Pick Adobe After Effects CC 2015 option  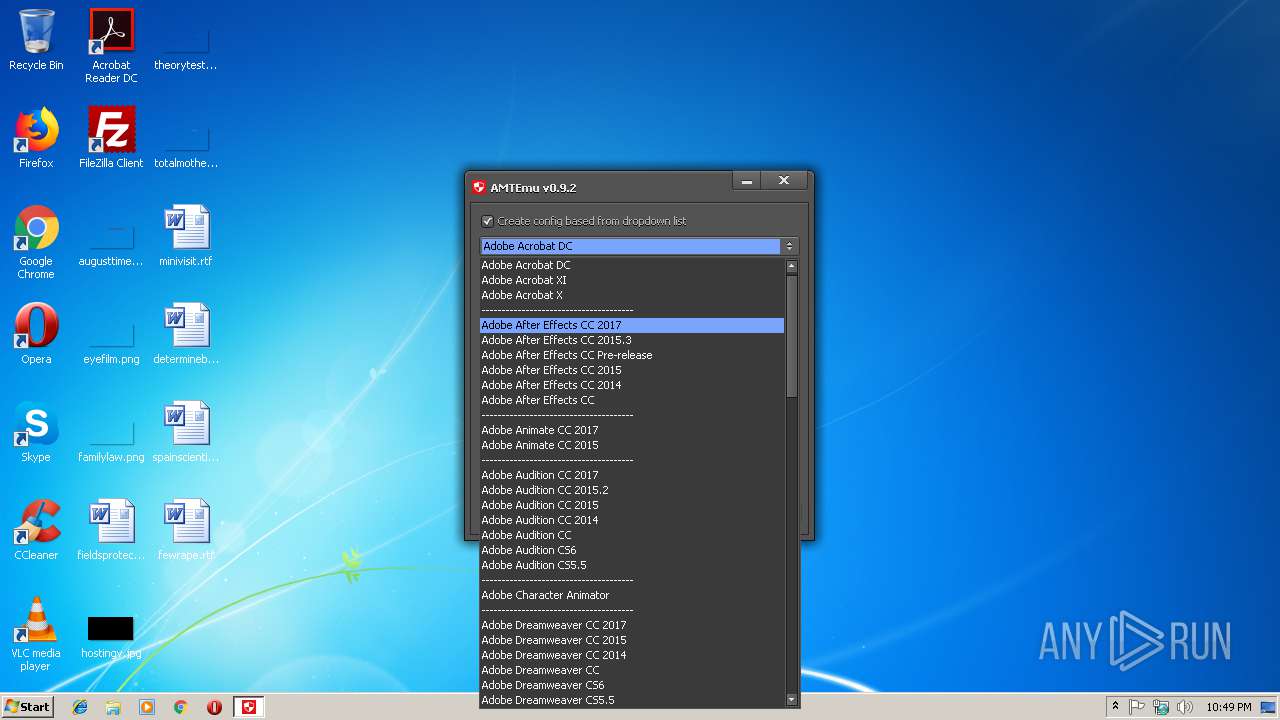(x=632, y=370)
